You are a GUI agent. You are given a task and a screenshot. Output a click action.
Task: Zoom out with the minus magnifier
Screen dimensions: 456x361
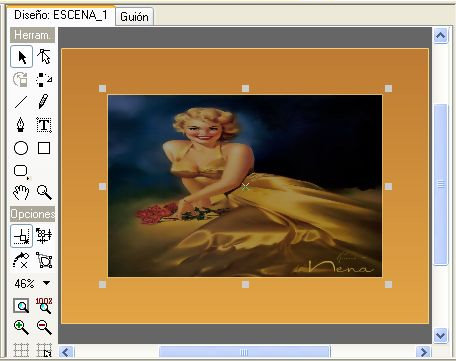click(44, 327)
